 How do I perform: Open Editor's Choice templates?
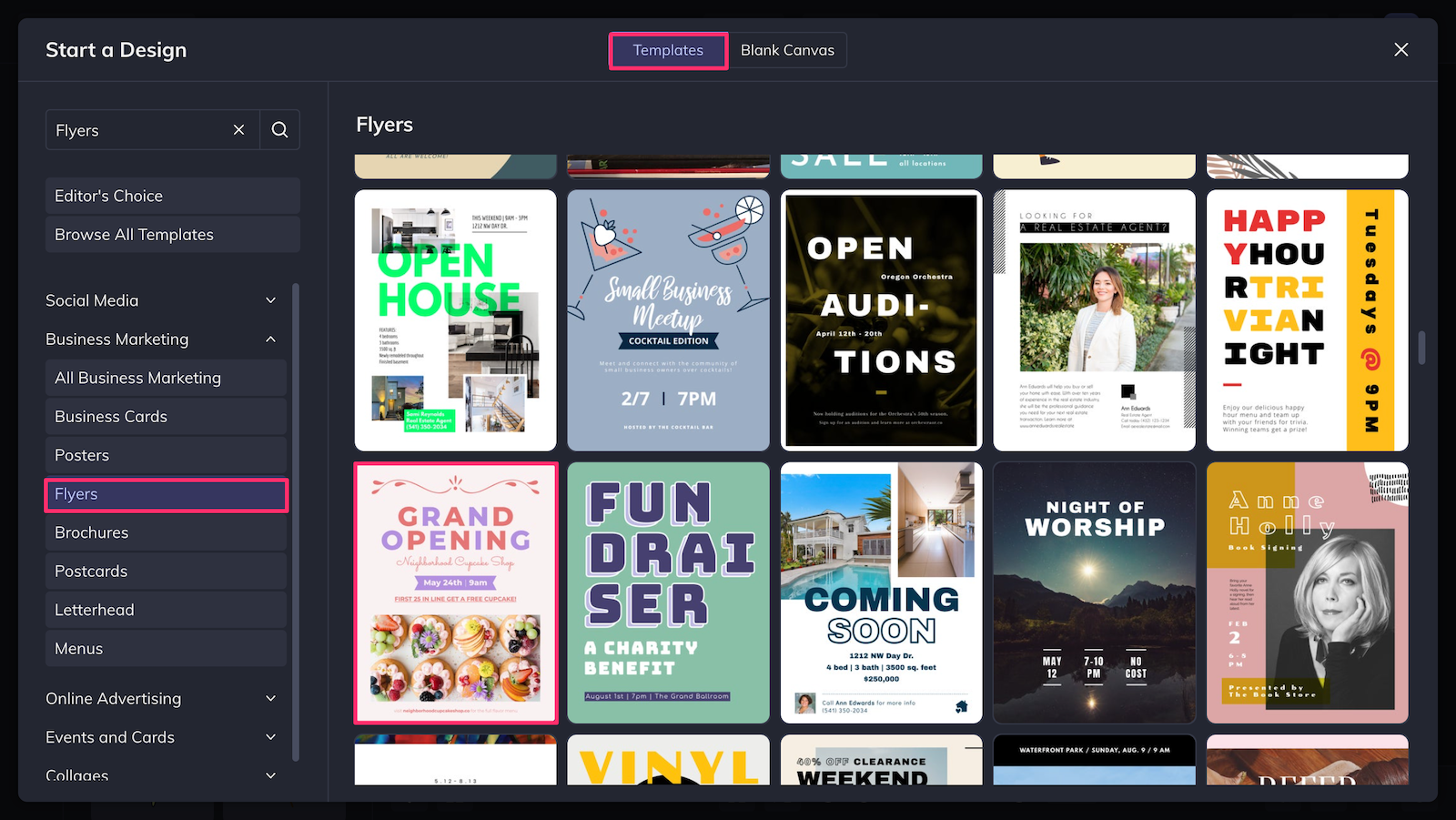click(x=172, y=195)
